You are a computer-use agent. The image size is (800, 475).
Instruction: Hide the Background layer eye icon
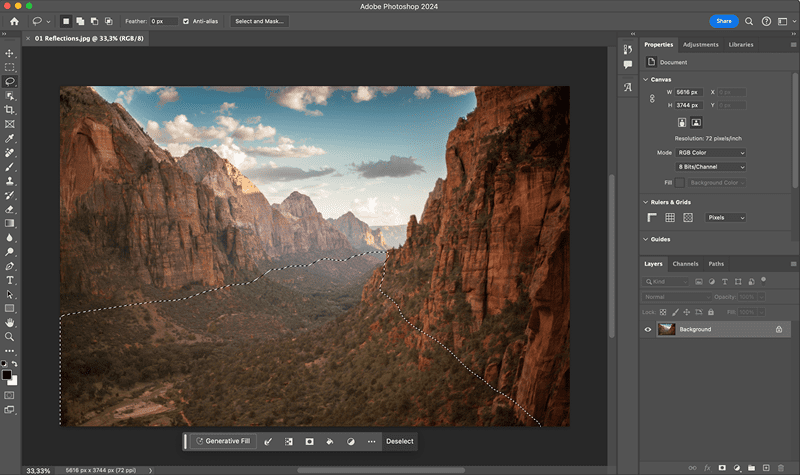coord(648,330)
